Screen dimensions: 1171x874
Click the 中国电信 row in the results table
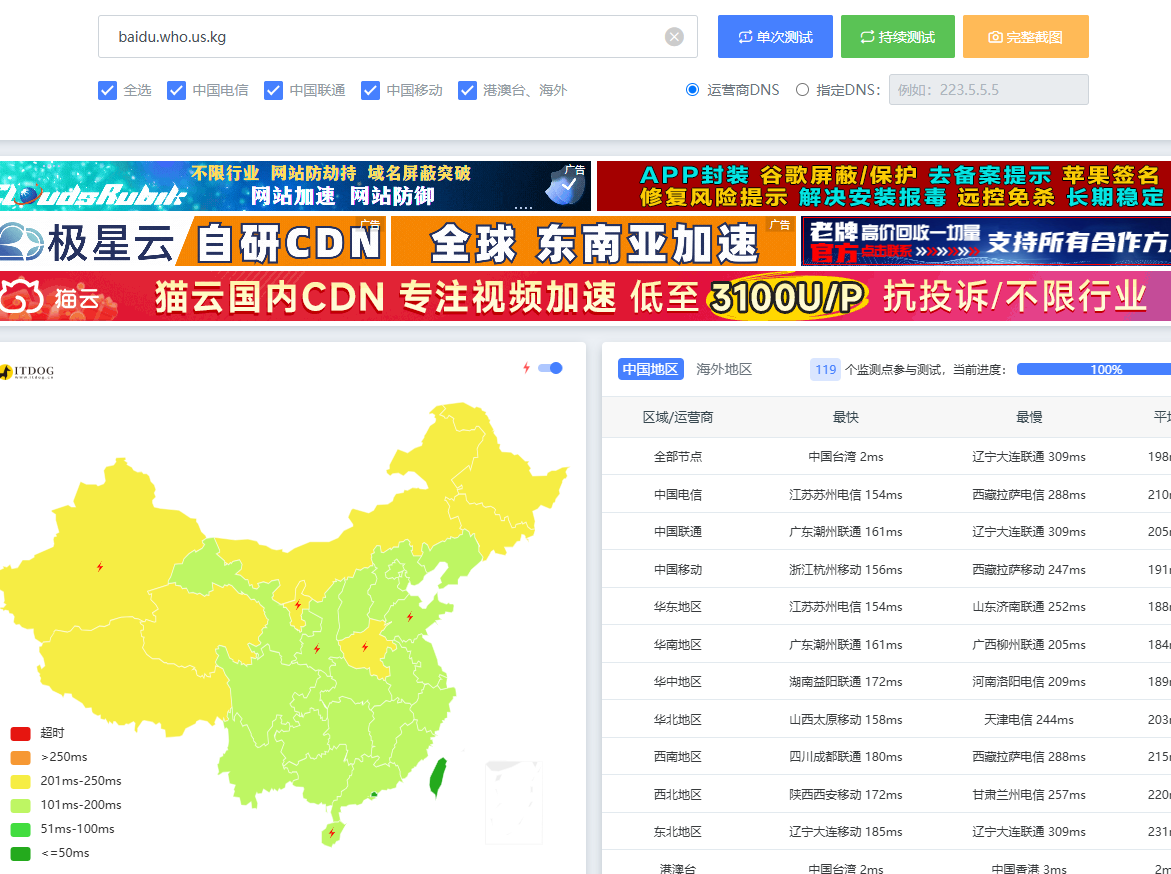point(886,494)
